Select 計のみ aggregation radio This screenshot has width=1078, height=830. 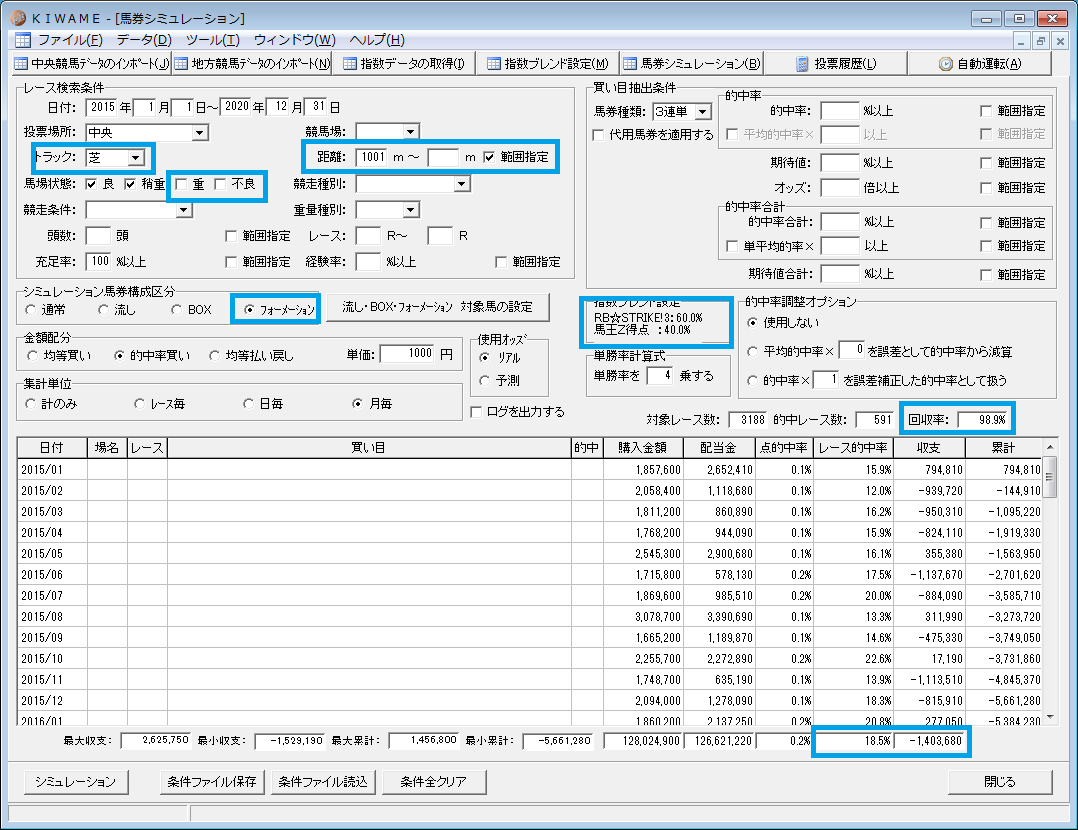coord(30,404)
